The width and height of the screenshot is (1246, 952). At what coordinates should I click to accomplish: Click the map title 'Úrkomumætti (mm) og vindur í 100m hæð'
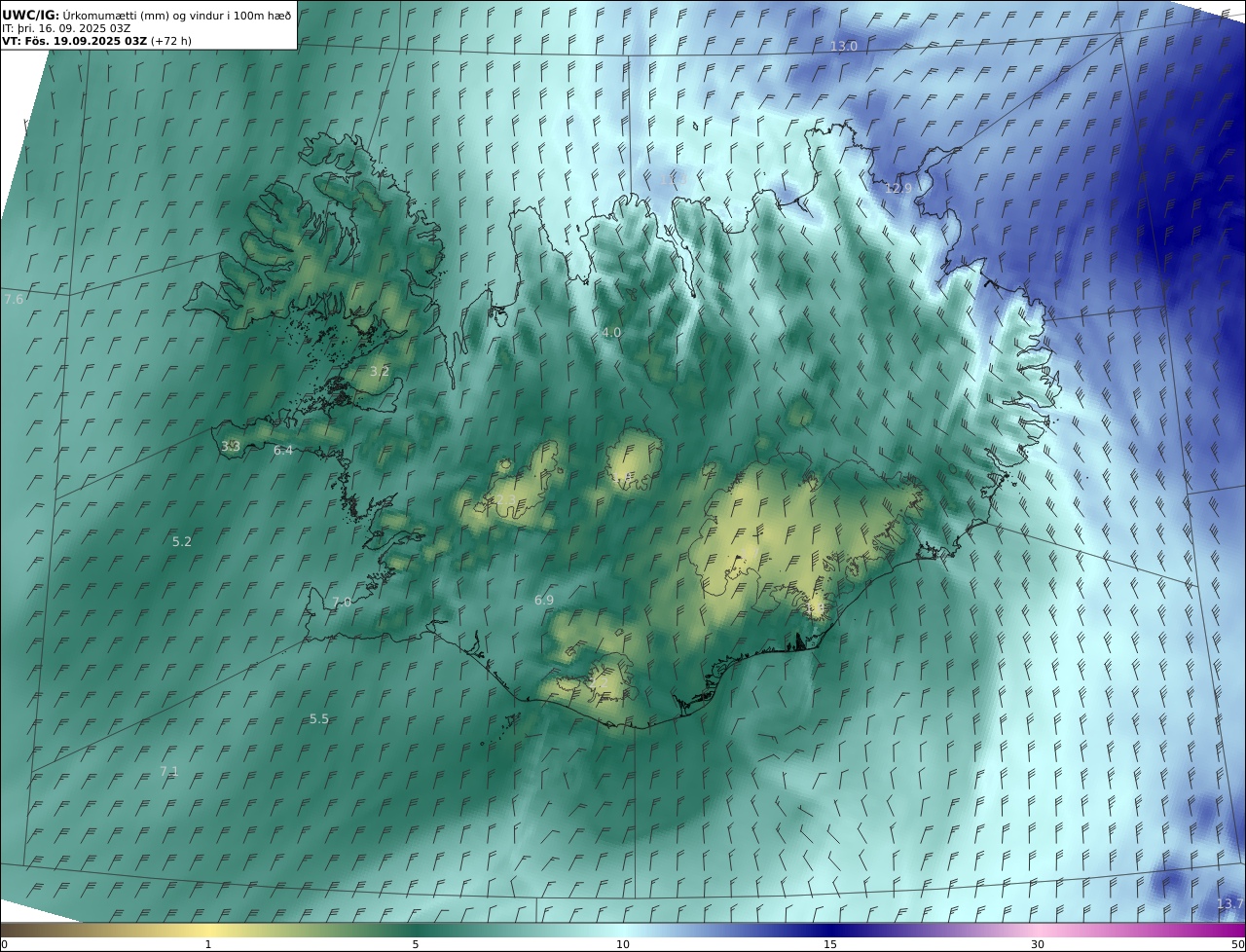tap(177, 16)
